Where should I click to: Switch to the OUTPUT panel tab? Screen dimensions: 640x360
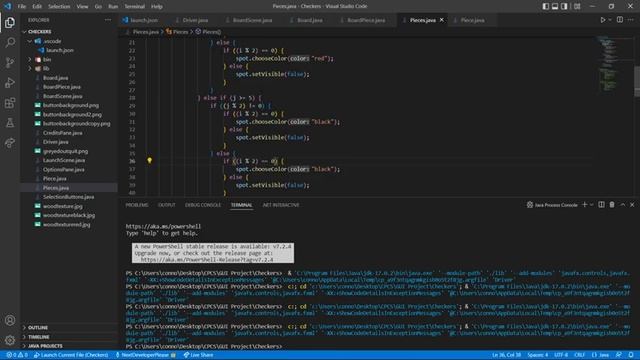[167, 205]
